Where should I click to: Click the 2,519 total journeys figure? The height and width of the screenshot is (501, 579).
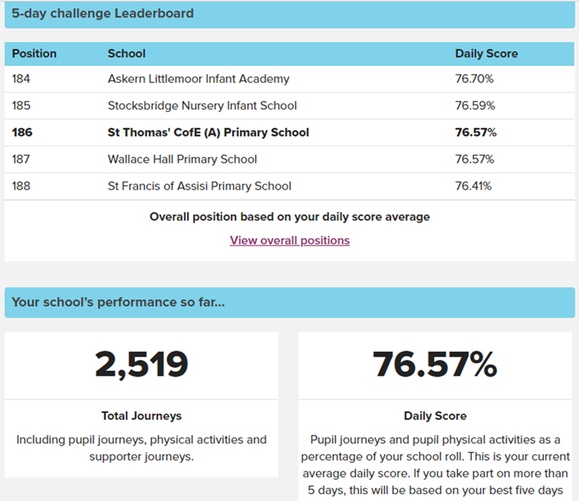point(141,364)
